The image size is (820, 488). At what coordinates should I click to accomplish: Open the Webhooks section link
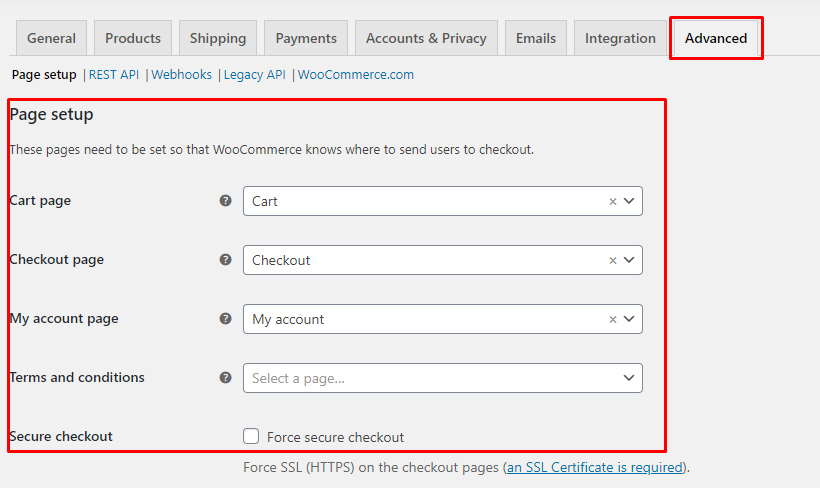click(x=181, y=75)
